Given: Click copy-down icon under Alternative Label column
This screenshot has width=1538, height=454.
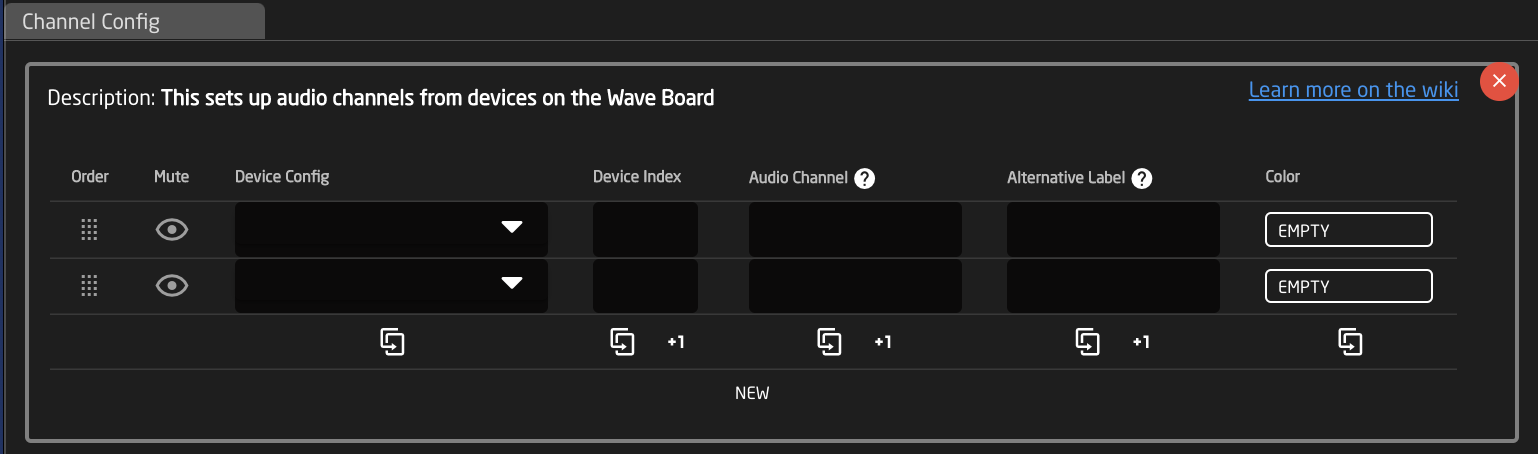Looking at the screenshot, I should (x=1088, y=342).
